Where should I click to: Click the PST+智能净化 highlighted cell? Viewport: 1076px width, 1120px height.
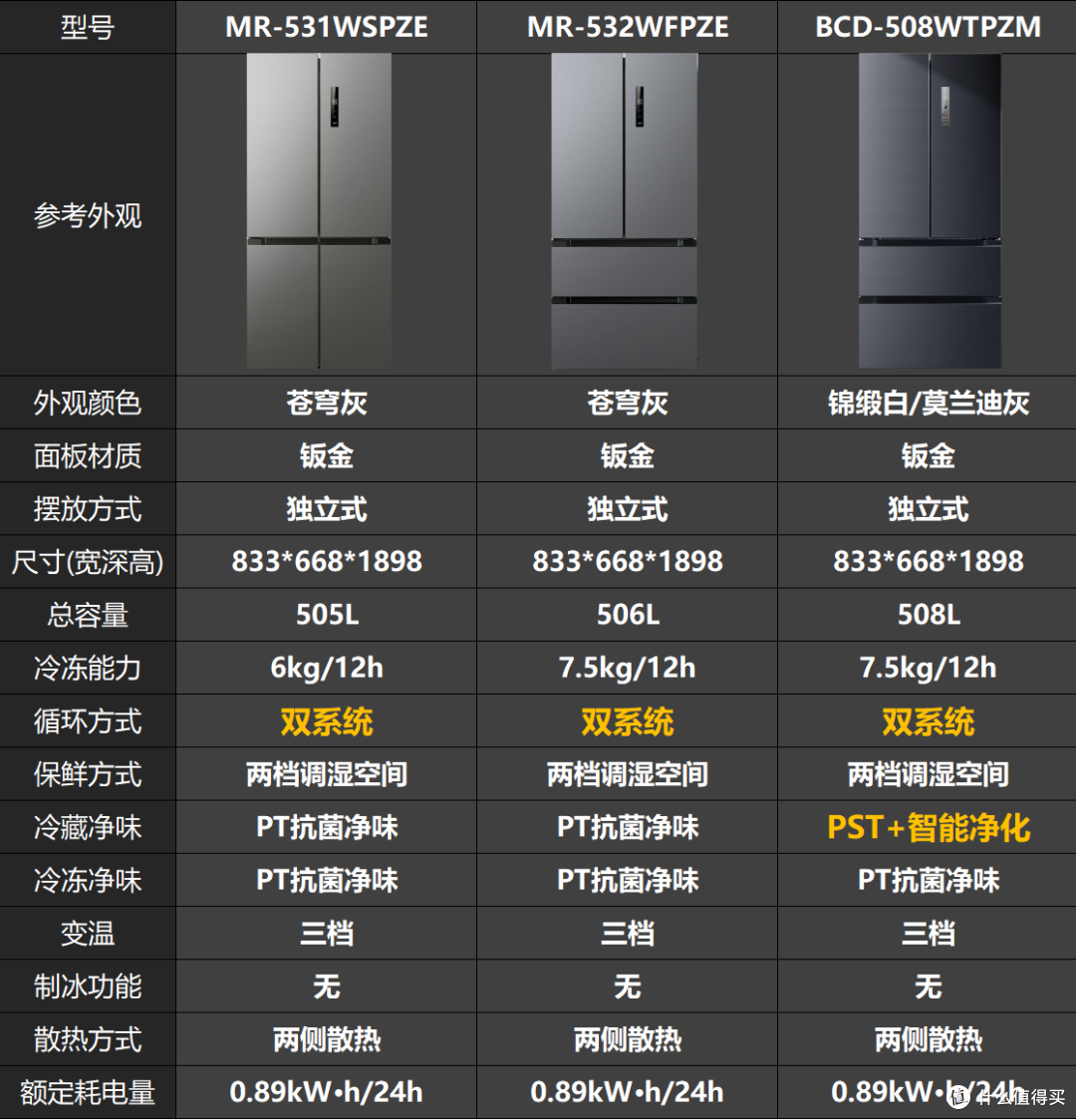pyautogui.click(x=929, y=827)
